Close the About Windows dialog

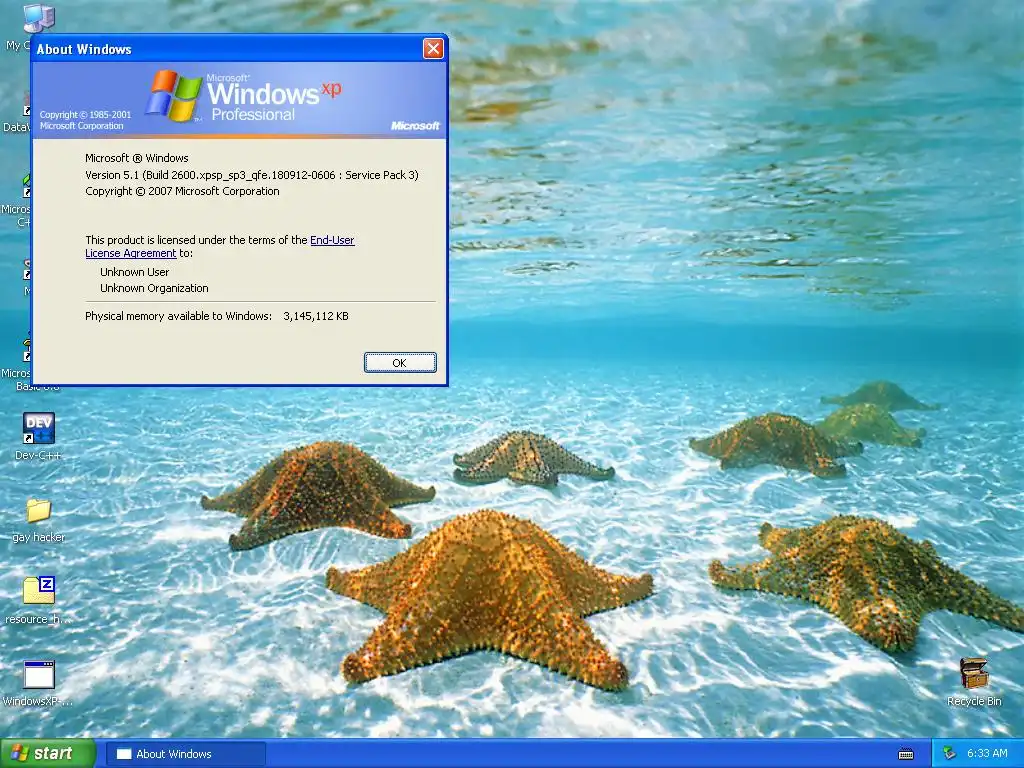pos(433,48)
